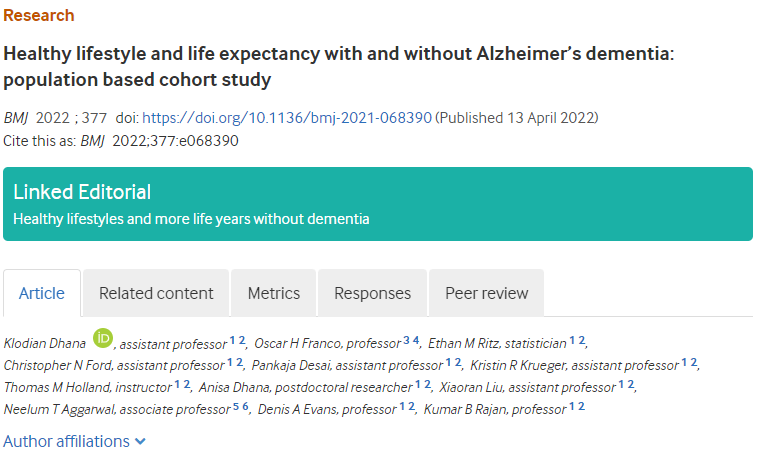Click the Research section label
The height and width of the screenshot is (453, 759).
[39, 15]
